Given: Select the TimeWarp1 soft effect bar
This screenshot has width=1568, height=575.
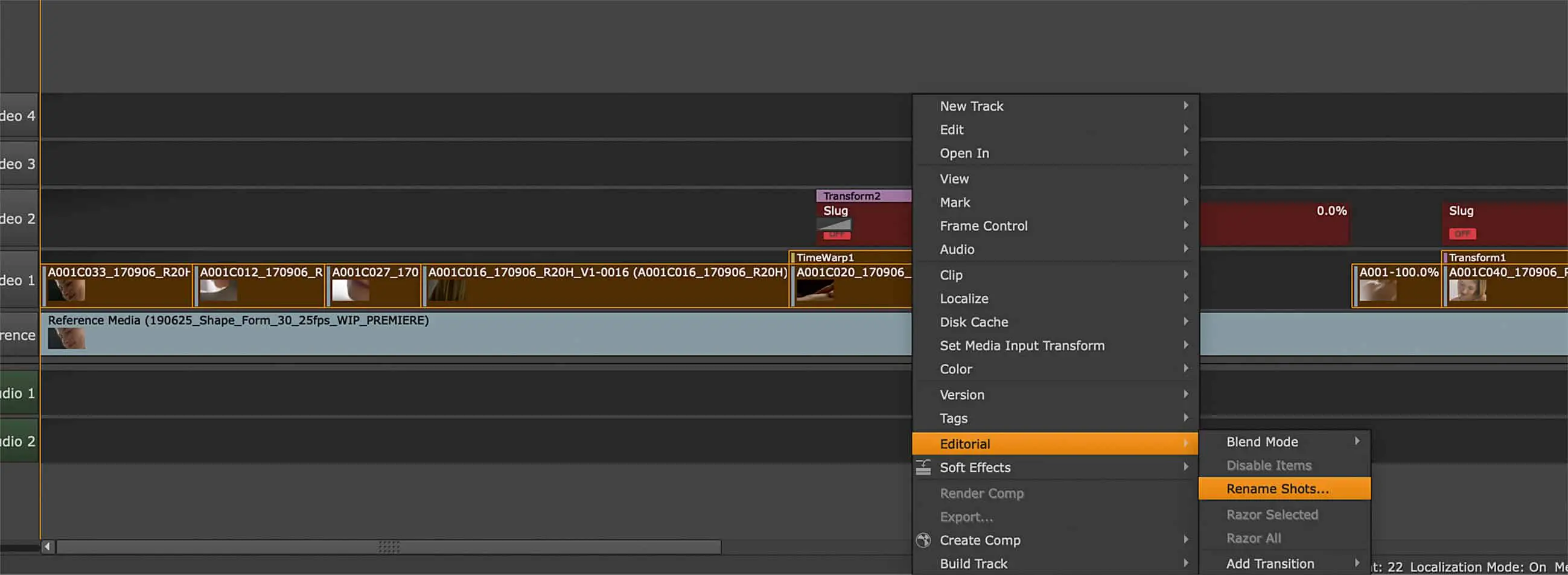Looking at the screenshot, I should pos(850,258).
